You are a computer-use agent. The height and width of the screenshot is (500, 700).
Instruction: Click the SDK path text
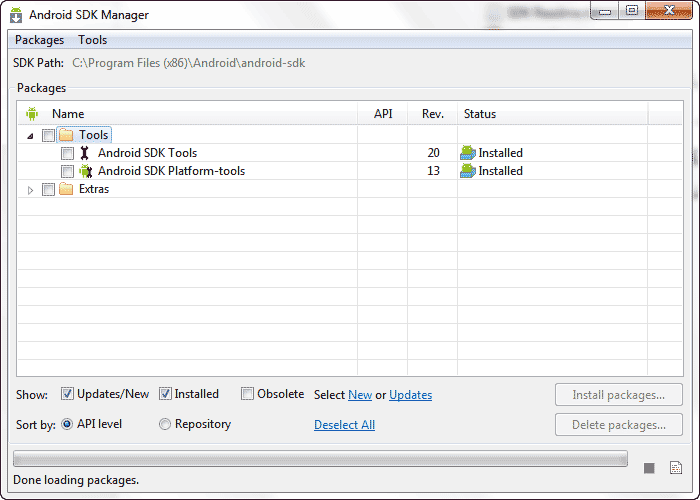189,63
